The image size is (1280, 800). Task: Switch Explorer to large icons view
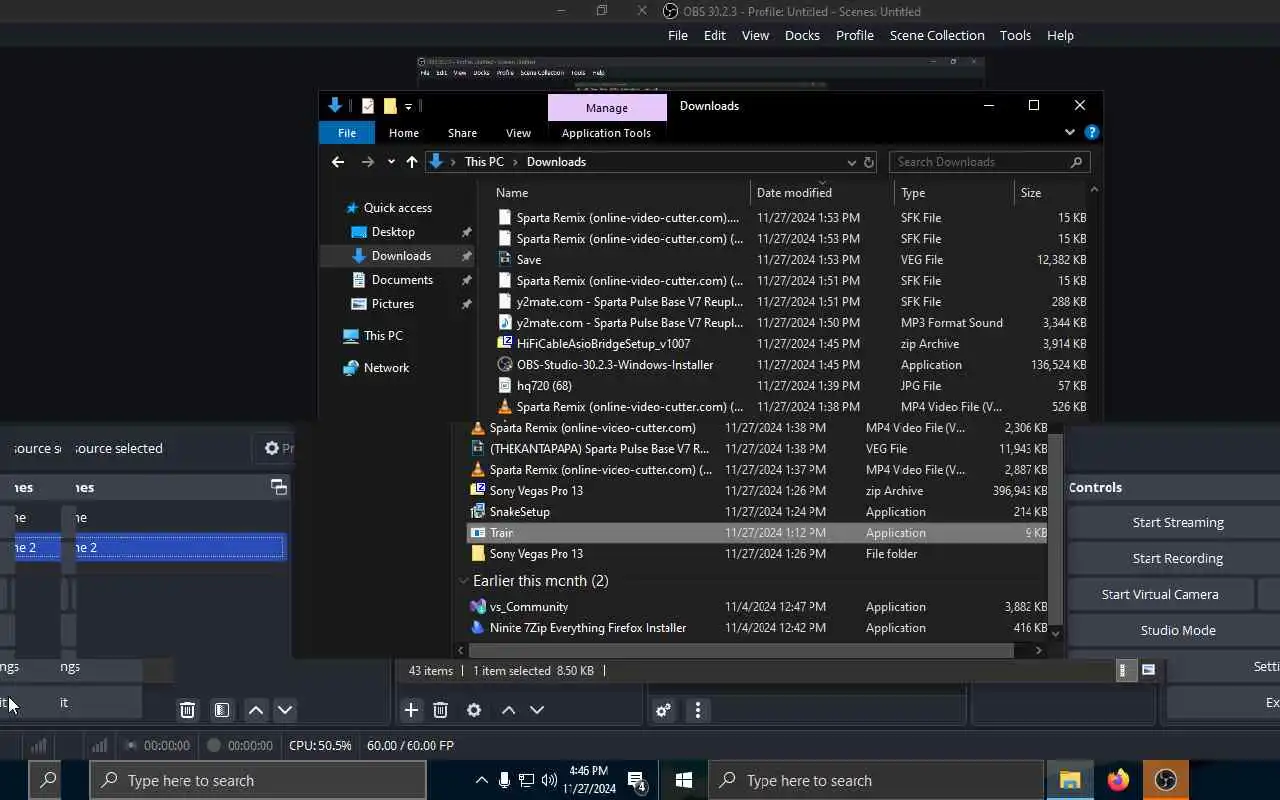tap(1148, 670)
